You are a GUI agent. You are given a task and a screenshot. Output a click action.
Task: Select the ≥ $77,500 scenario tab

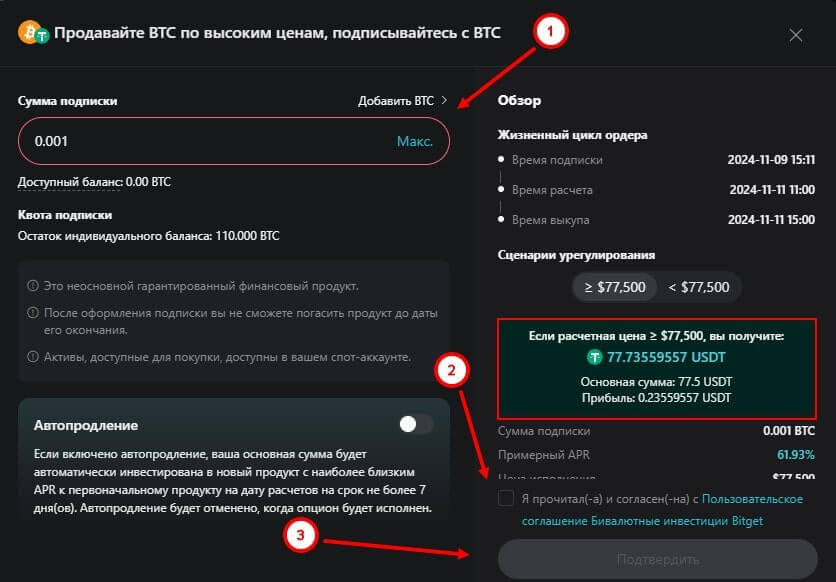pyautogui.click(x=615, y=287)
